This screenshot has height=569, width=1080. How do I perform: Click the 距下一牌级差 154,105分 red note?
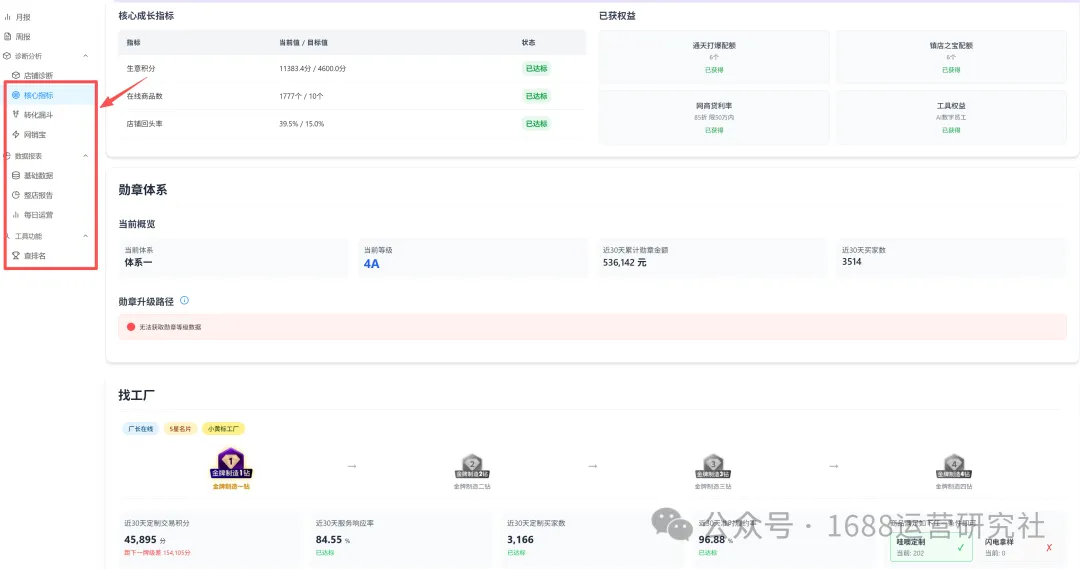point(157,552)
